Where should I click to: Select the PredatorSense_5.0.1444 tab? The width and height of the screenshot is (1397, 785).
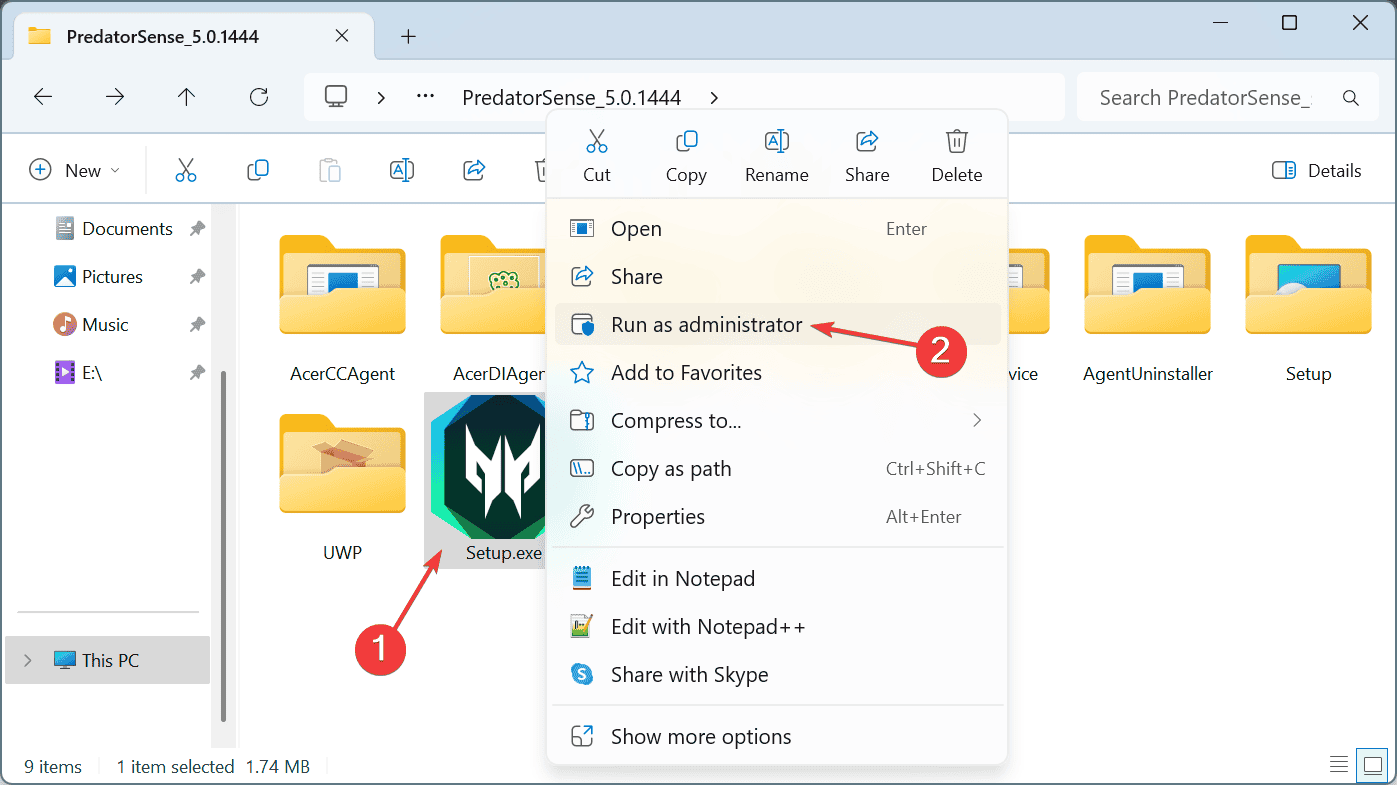click(192, 36)
